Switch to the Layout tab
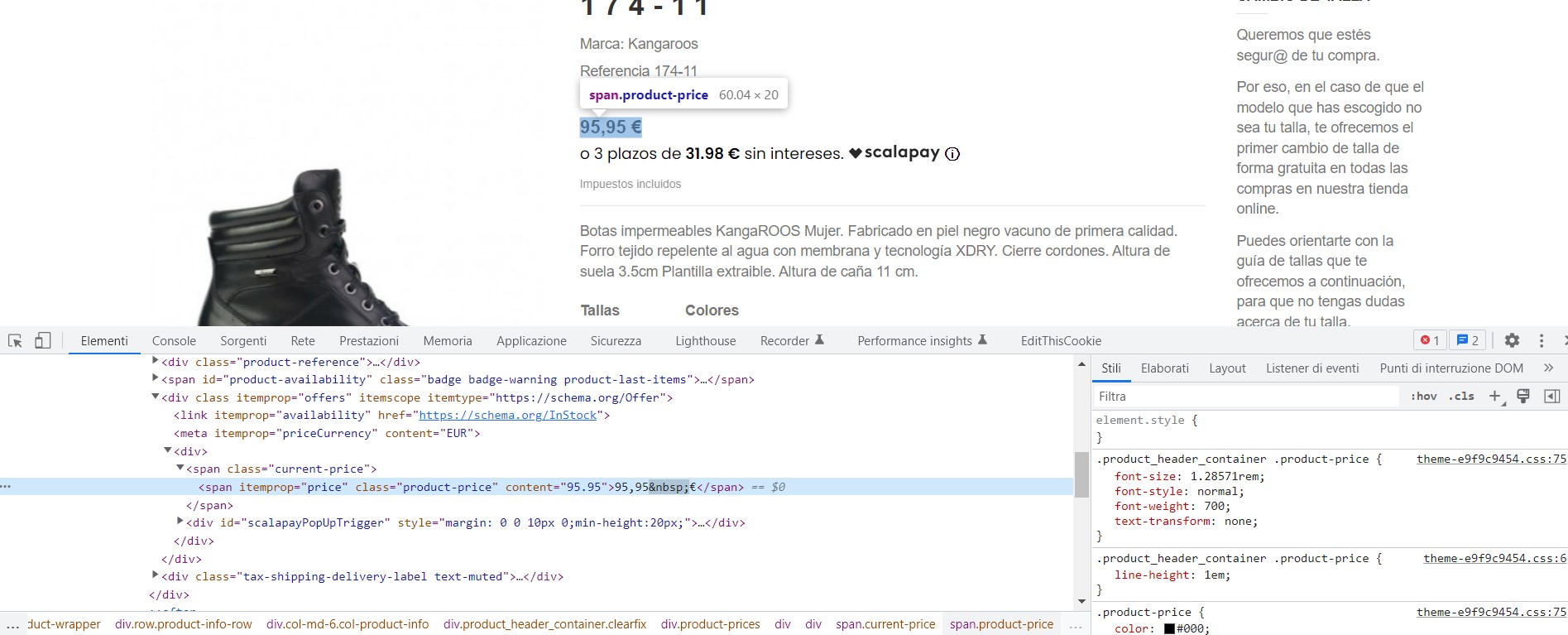This screenshot has height=635, width=1568. (1227, 368)
